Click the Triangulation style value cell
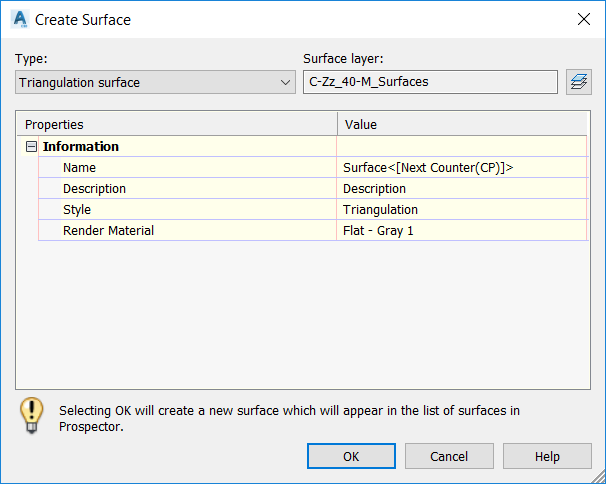Screen dimensions: 606x484 click(x=380, y=210)
